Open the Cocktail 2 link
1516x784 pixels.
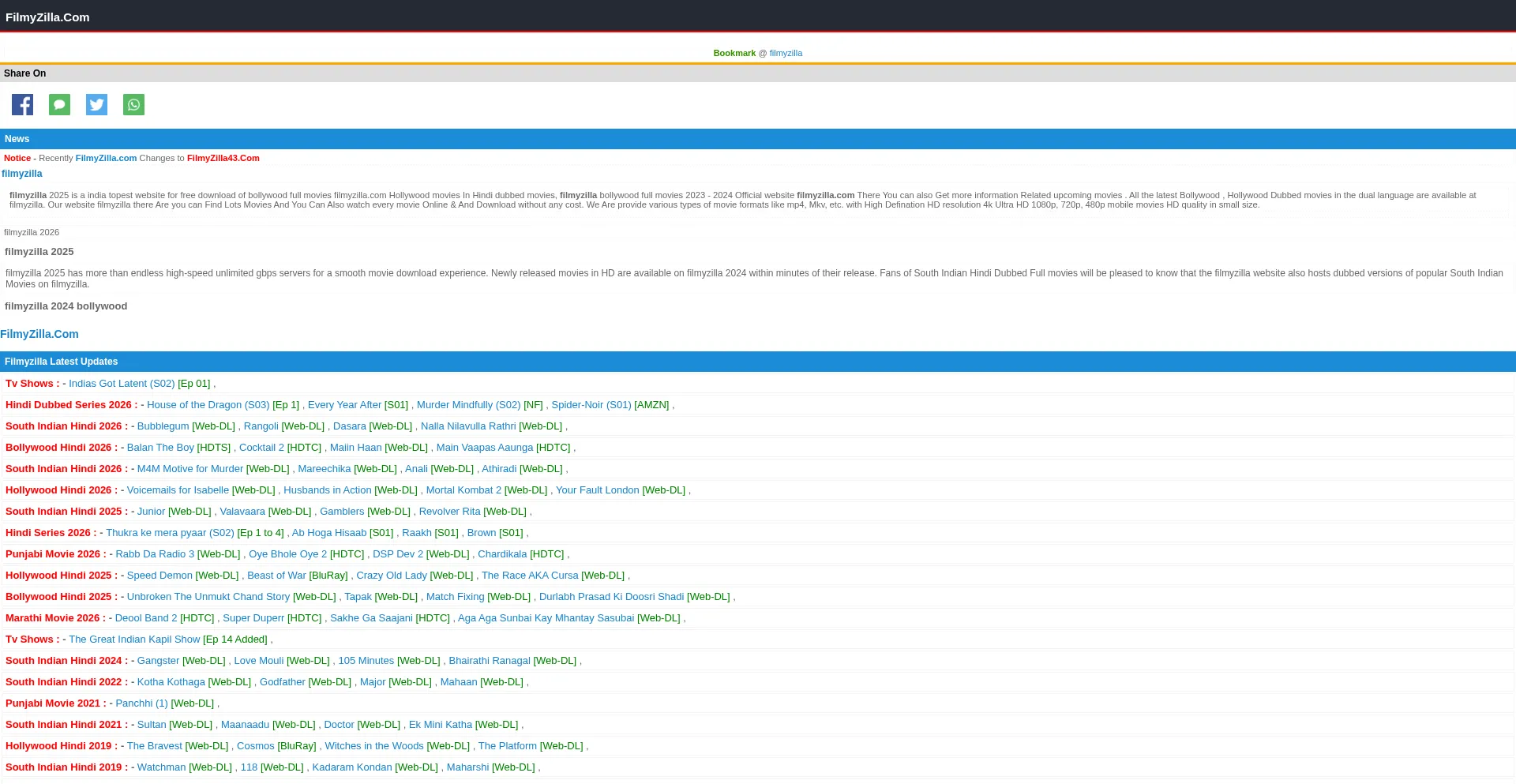(x=261, y=448)
